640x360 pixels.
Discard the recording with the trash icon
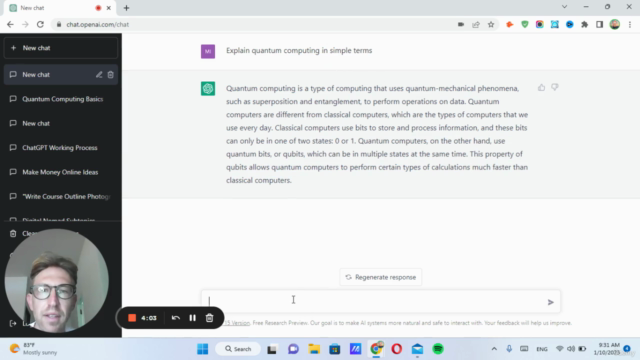(209, 318)
